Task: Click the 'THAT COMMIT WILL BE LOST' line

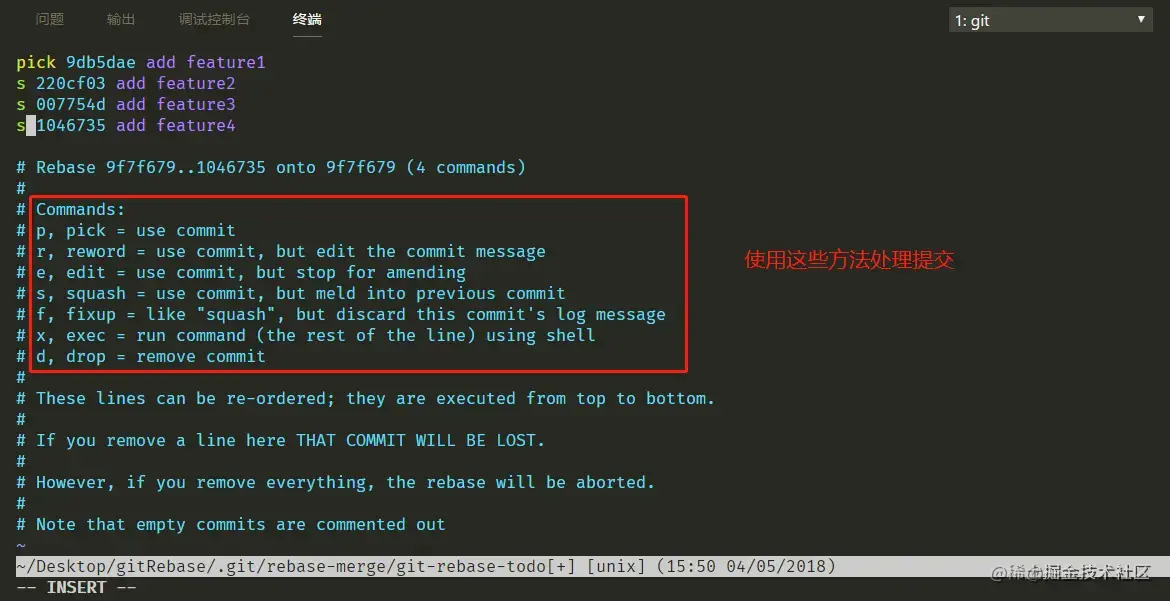Action: point(281,440)
